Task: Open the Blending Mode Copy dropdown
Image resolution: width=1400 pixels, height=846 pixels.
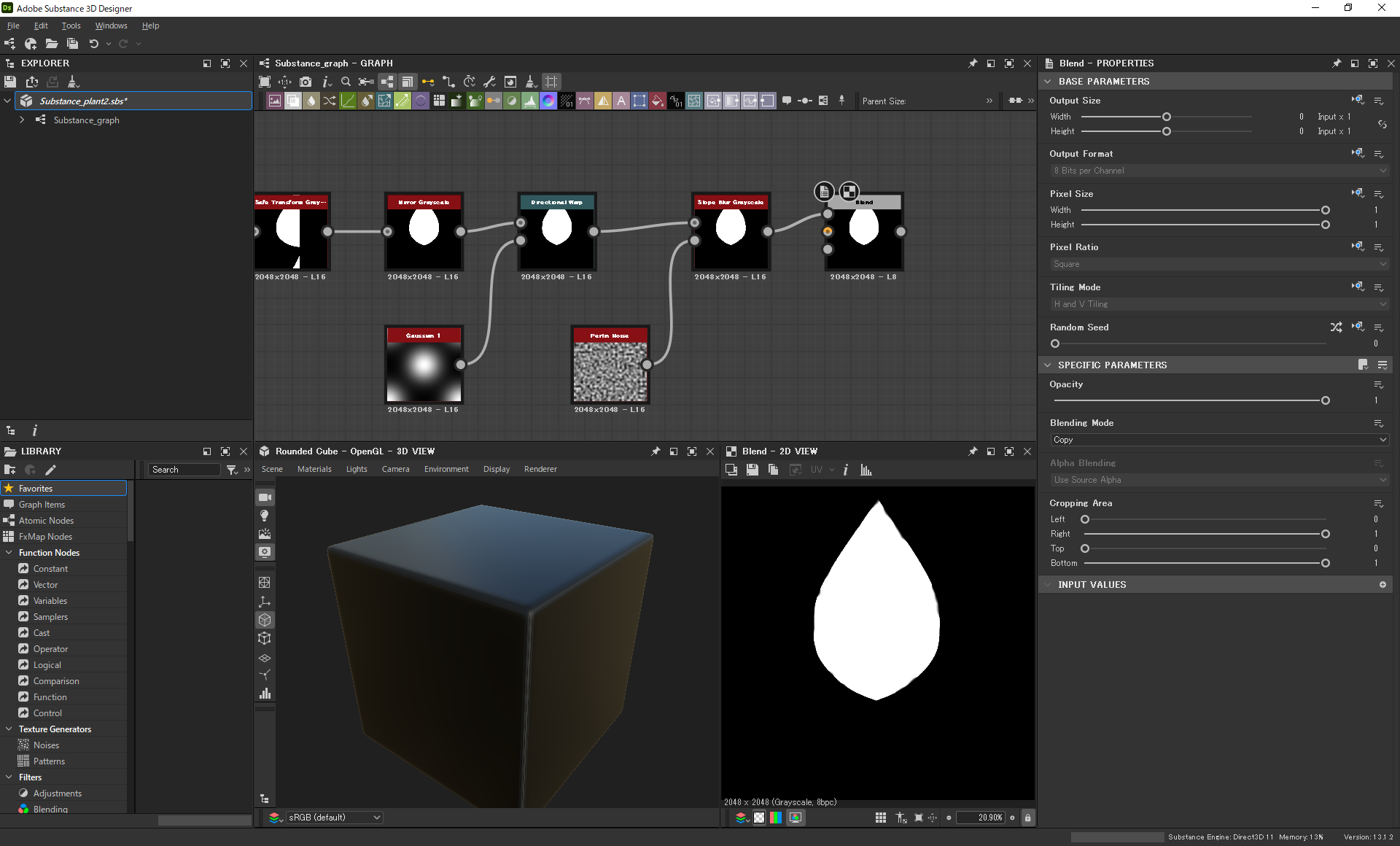Action: (x=1218, y=440)
